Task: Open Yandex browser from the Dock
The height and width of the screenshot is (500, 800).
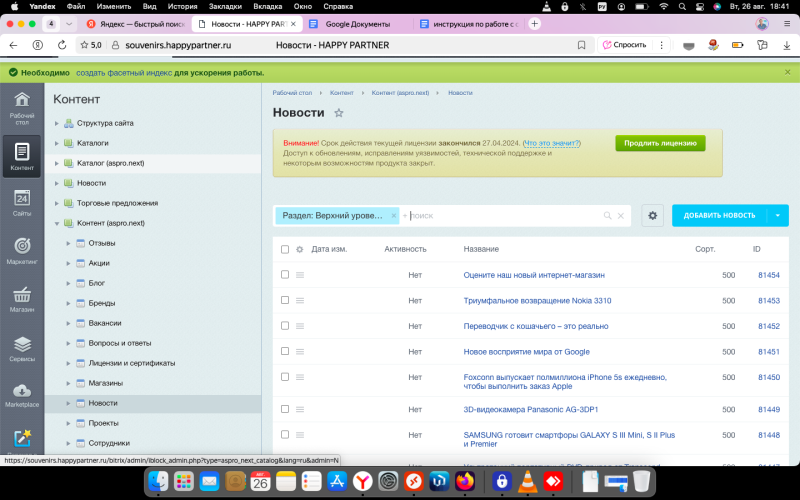Action: click(362, 481)
